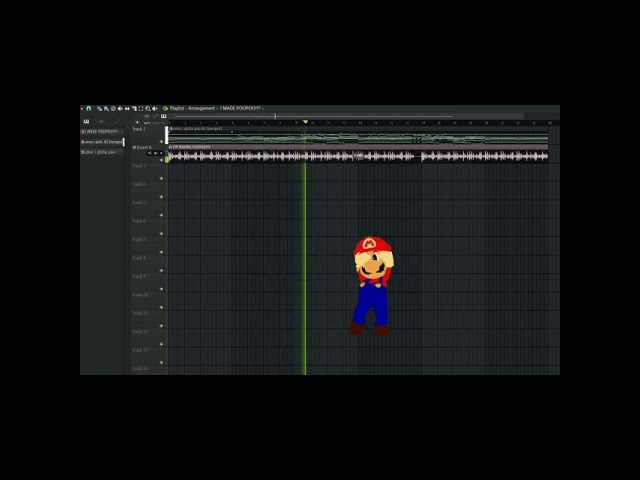This screenshot has height=480, width=640.
Task: Choose the Playback speaker tool
Action: tap(155, 109)
